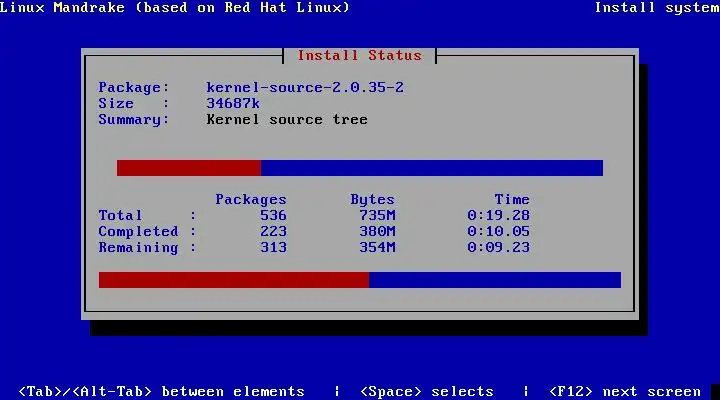Click remaining packages value 313
This screenshot has height=400, width=720.
click(273, 248)
